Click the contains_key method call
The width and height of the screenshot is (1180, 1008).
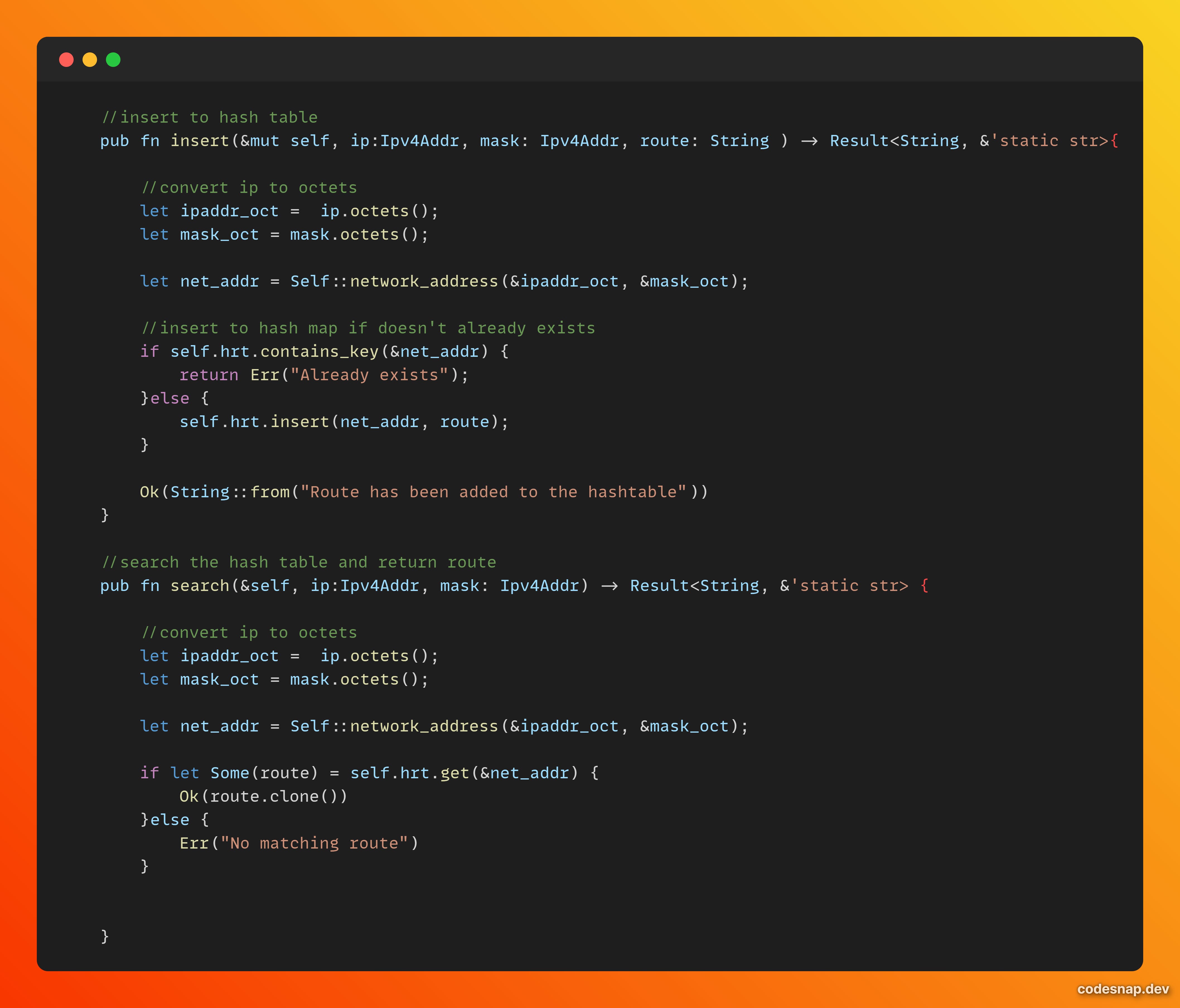[319, 351]
